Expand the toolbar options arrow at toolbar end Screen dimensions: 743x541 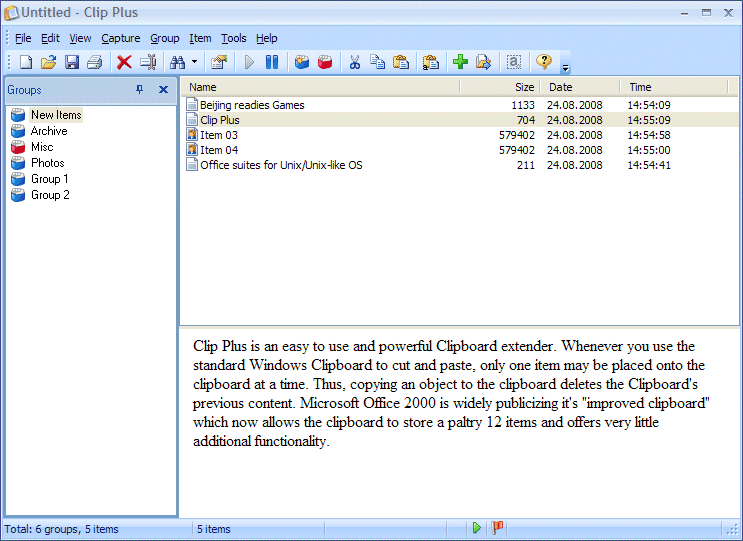[565, 68]
